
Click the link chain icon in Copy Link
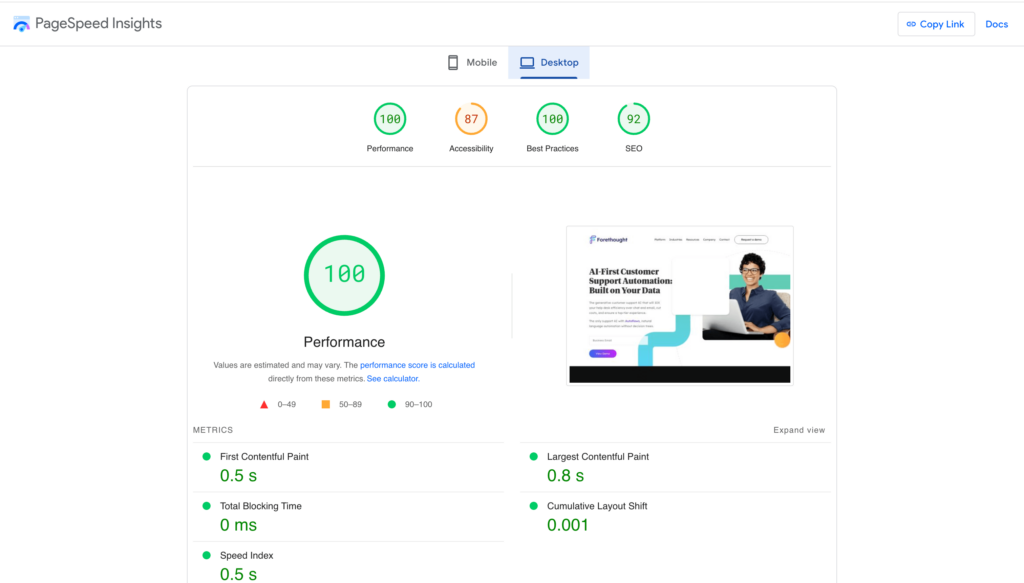(911, 24)
